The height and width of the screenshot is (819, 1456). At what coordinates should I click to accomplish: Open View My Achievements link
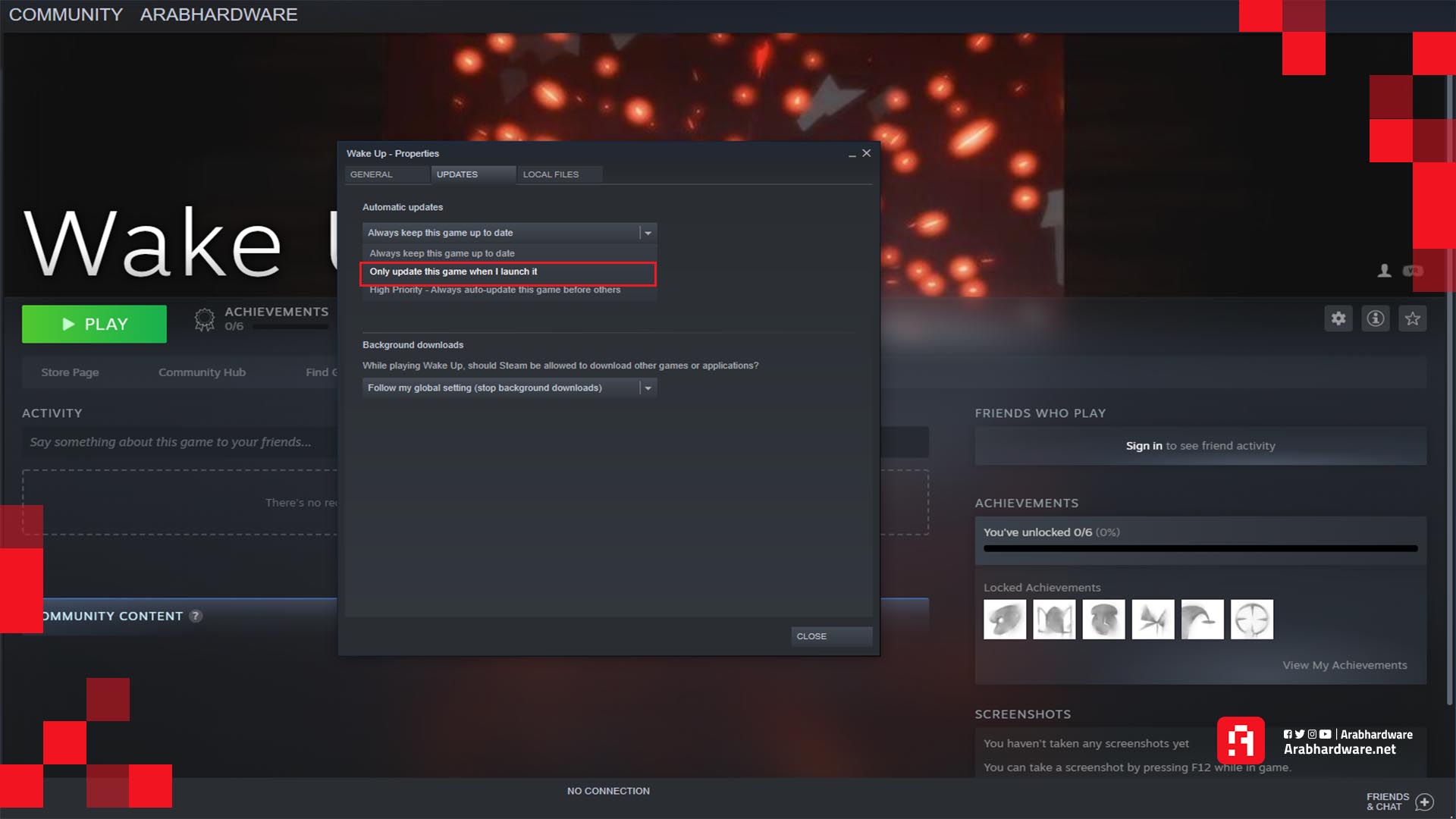pos(1345,665)
